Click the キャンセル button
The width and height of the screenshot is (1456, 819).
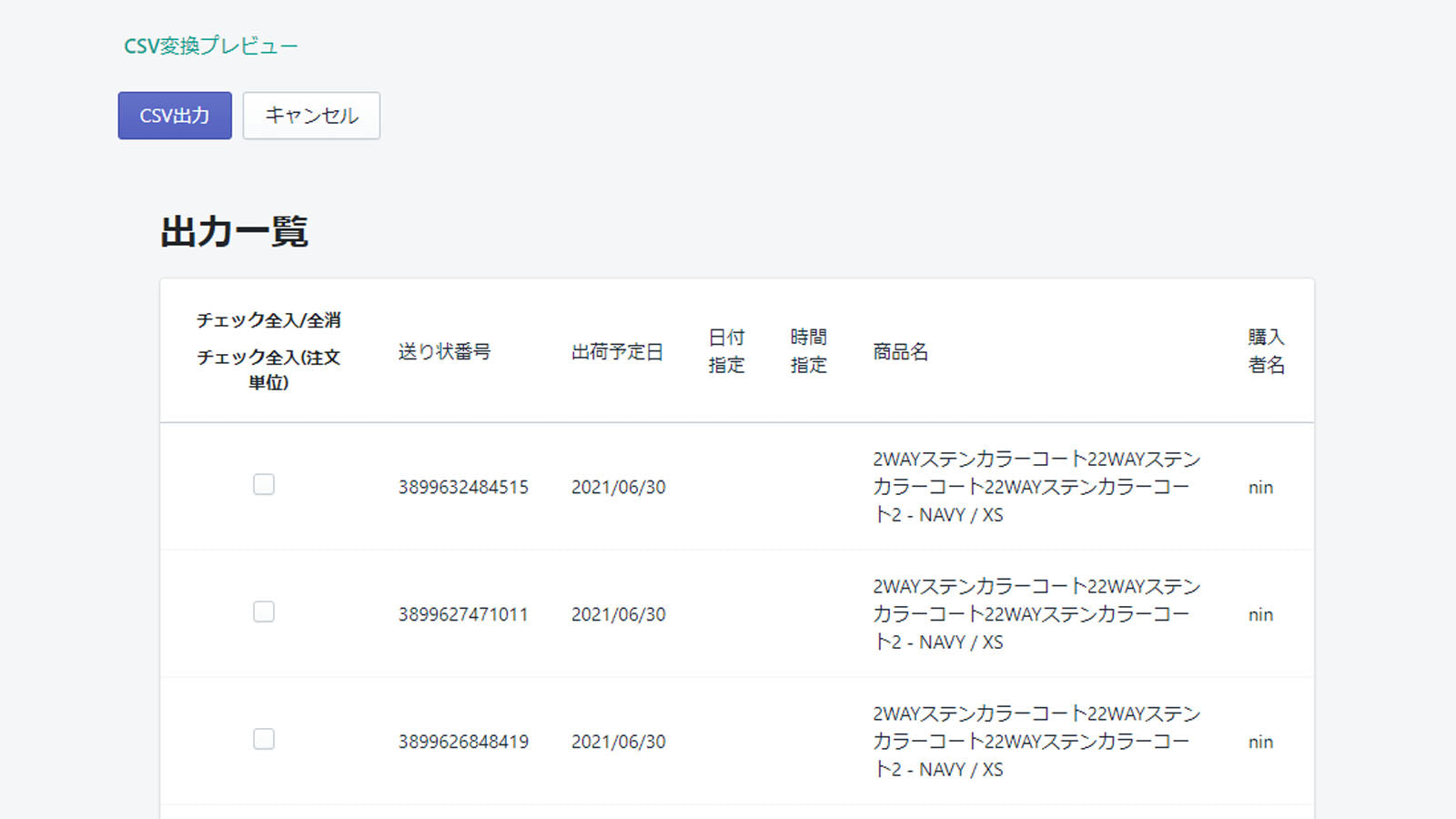(311, 116)
